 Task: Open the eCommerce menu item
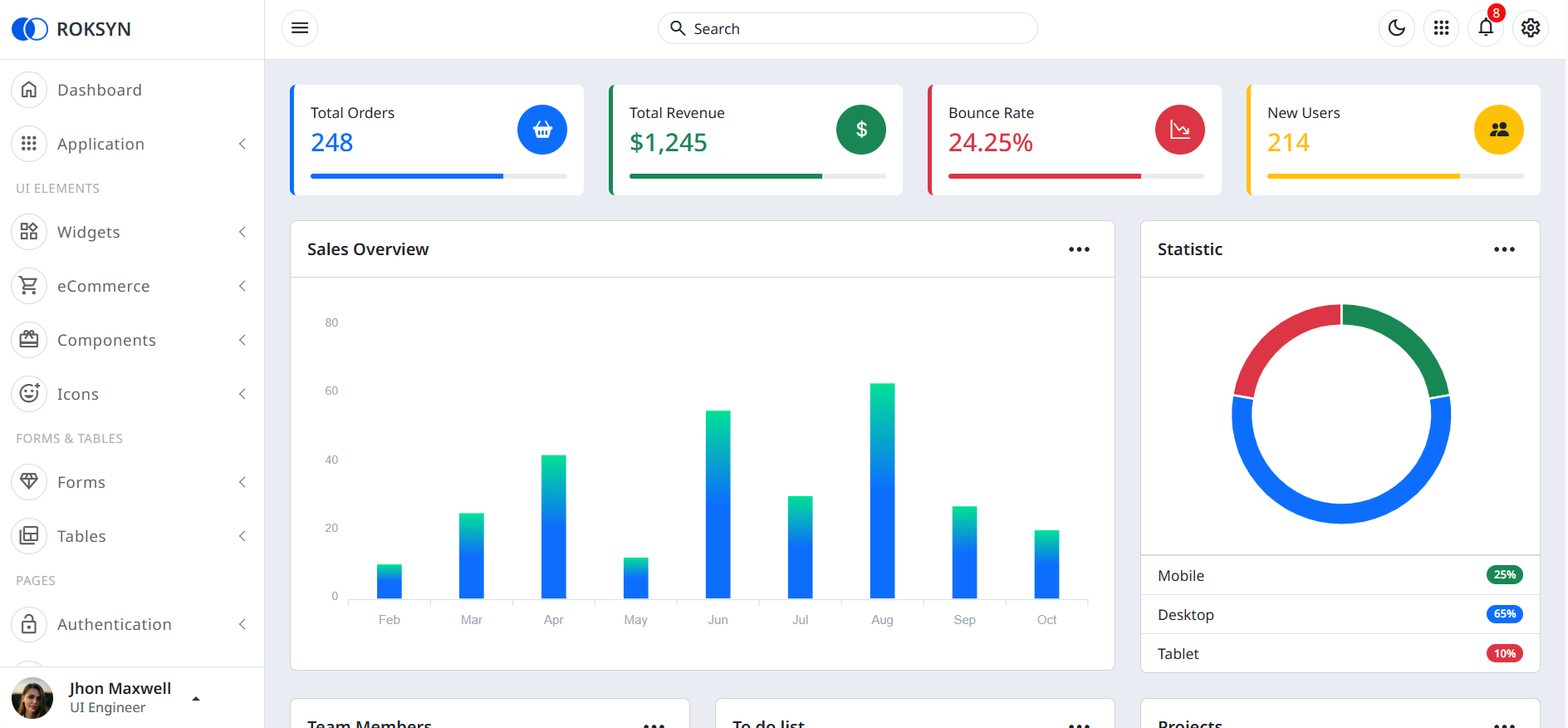pyautogui.click(x=132, y=286)
